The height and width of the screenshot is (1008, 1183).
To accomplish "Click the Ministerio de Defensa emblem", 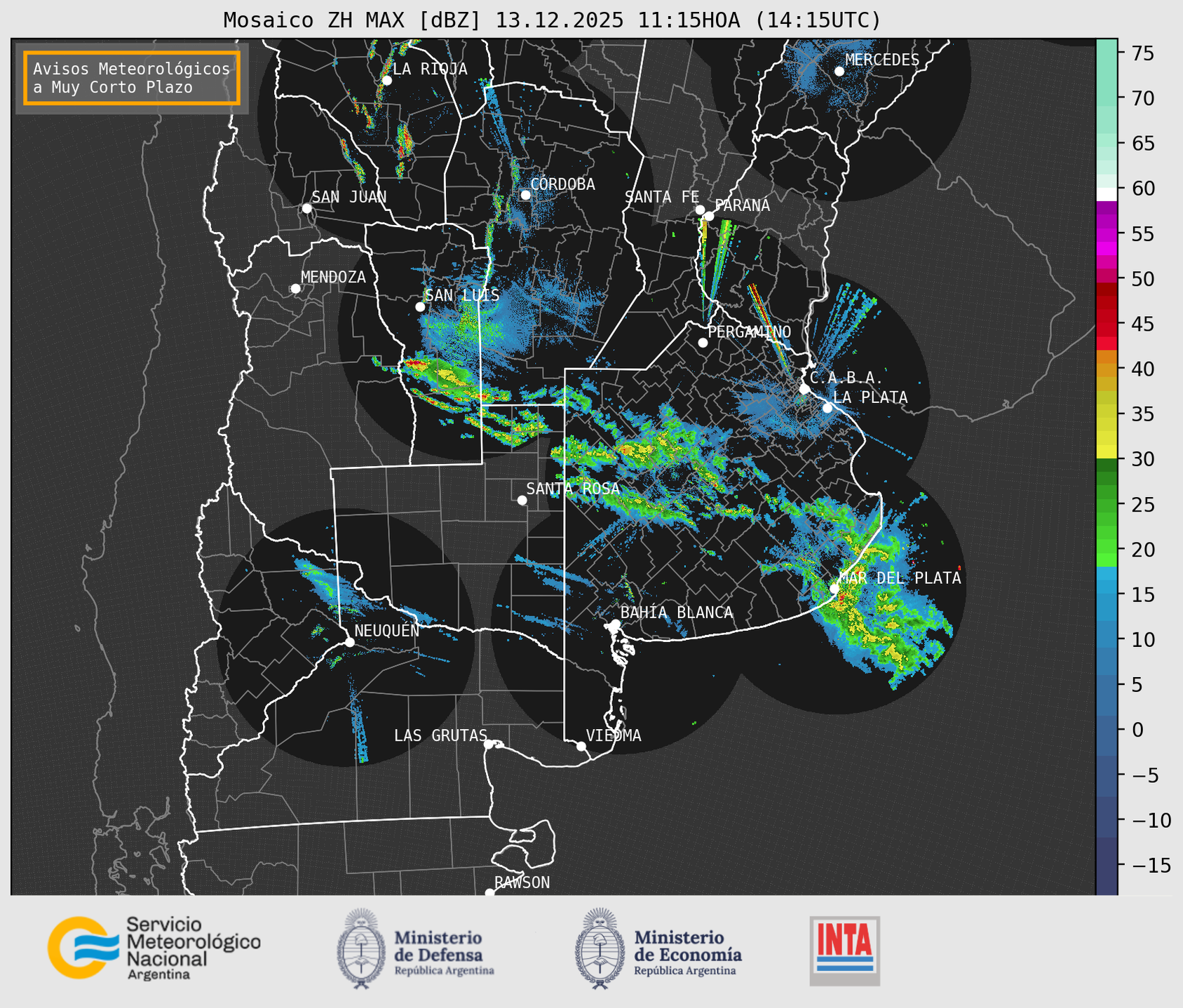I will point(360,948).
